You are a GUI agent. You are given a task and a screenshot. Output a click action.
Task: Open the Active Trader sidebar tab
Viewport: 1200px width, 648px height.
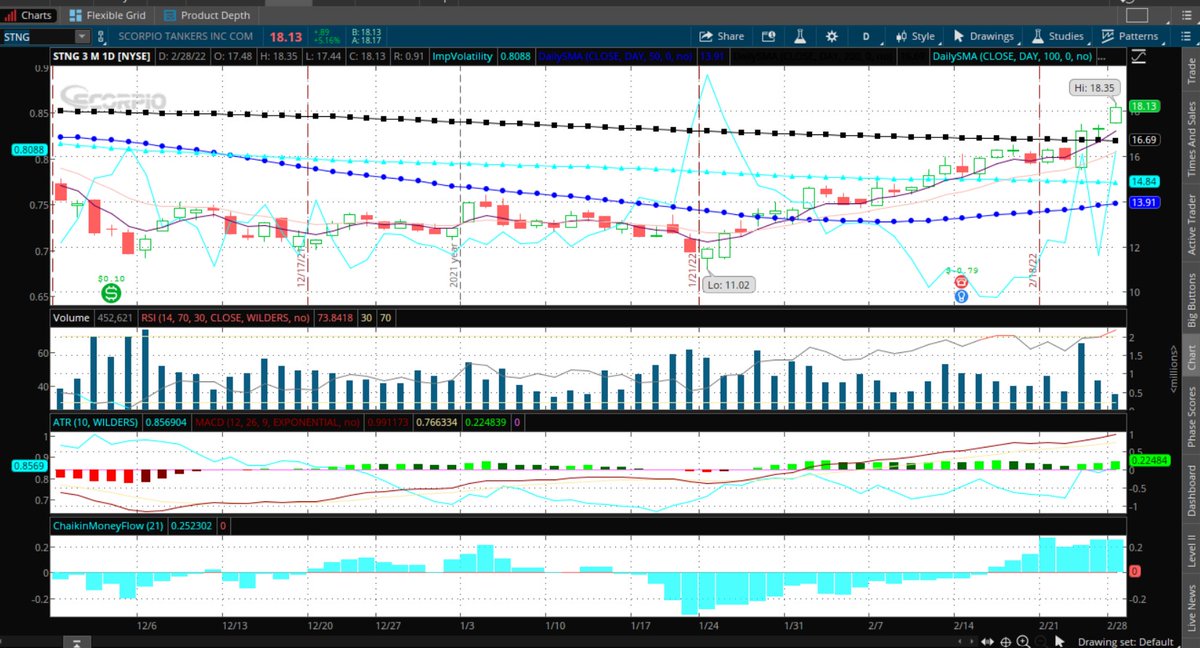pyautogui.click(x=1190, y=226)
